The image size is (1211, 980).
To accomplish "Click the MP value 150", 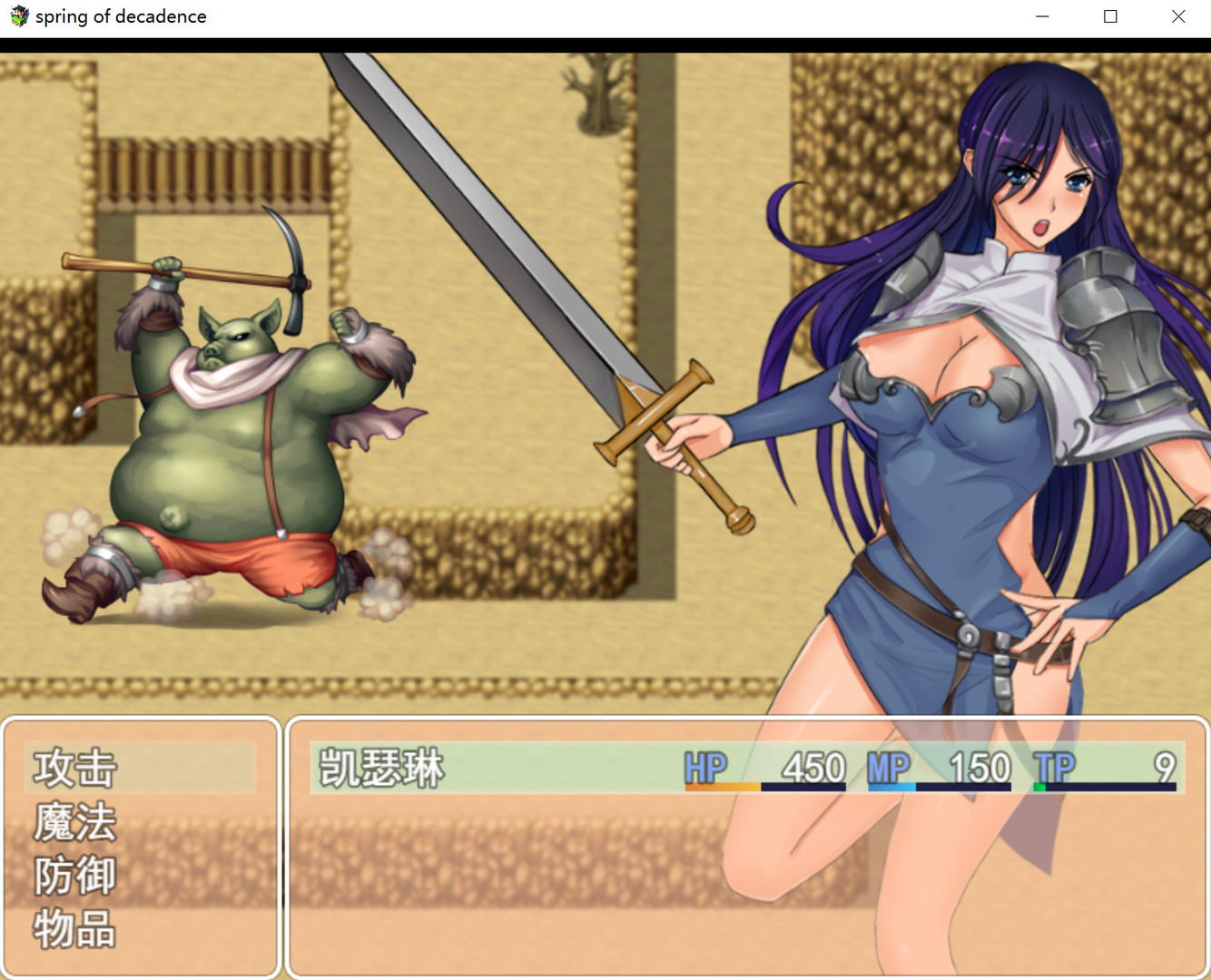I will [x=980, y=768].
